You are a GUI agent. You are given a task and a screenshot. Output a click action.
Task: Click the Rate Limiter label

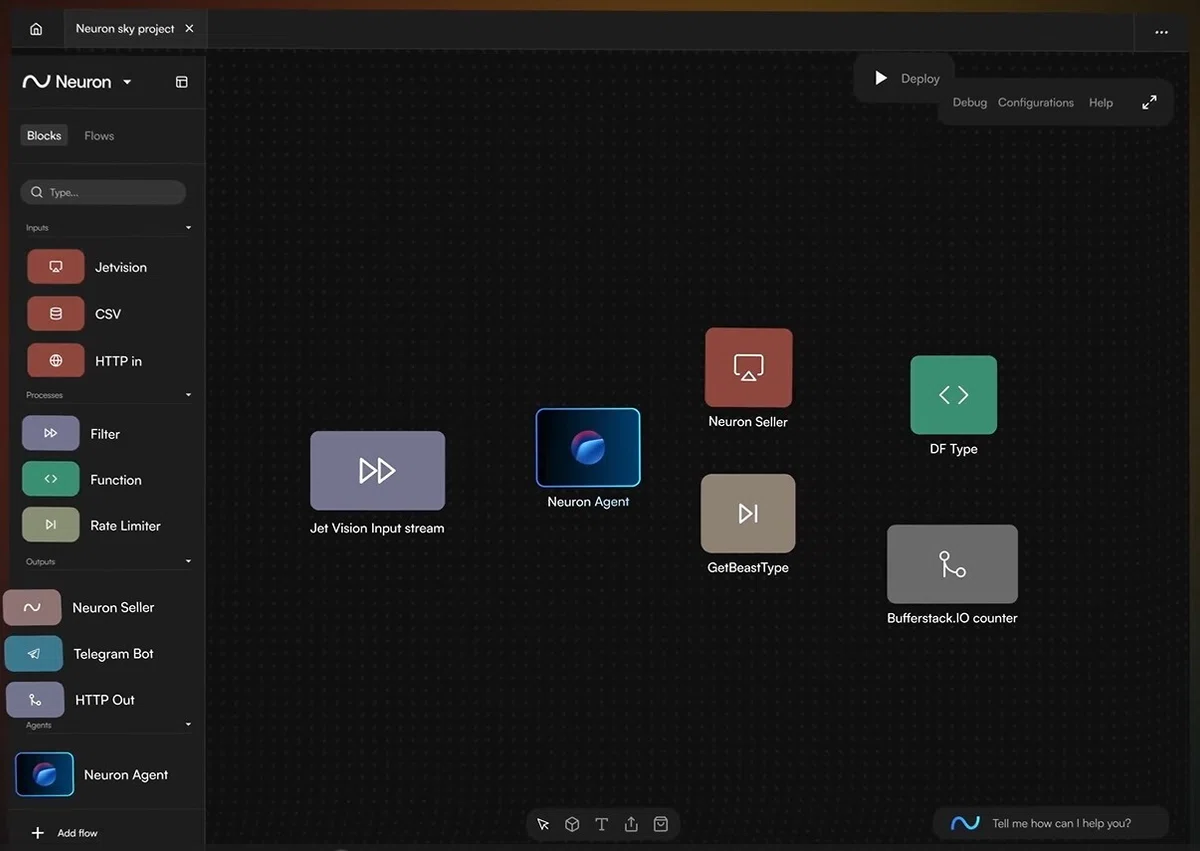tap(125, 526)
